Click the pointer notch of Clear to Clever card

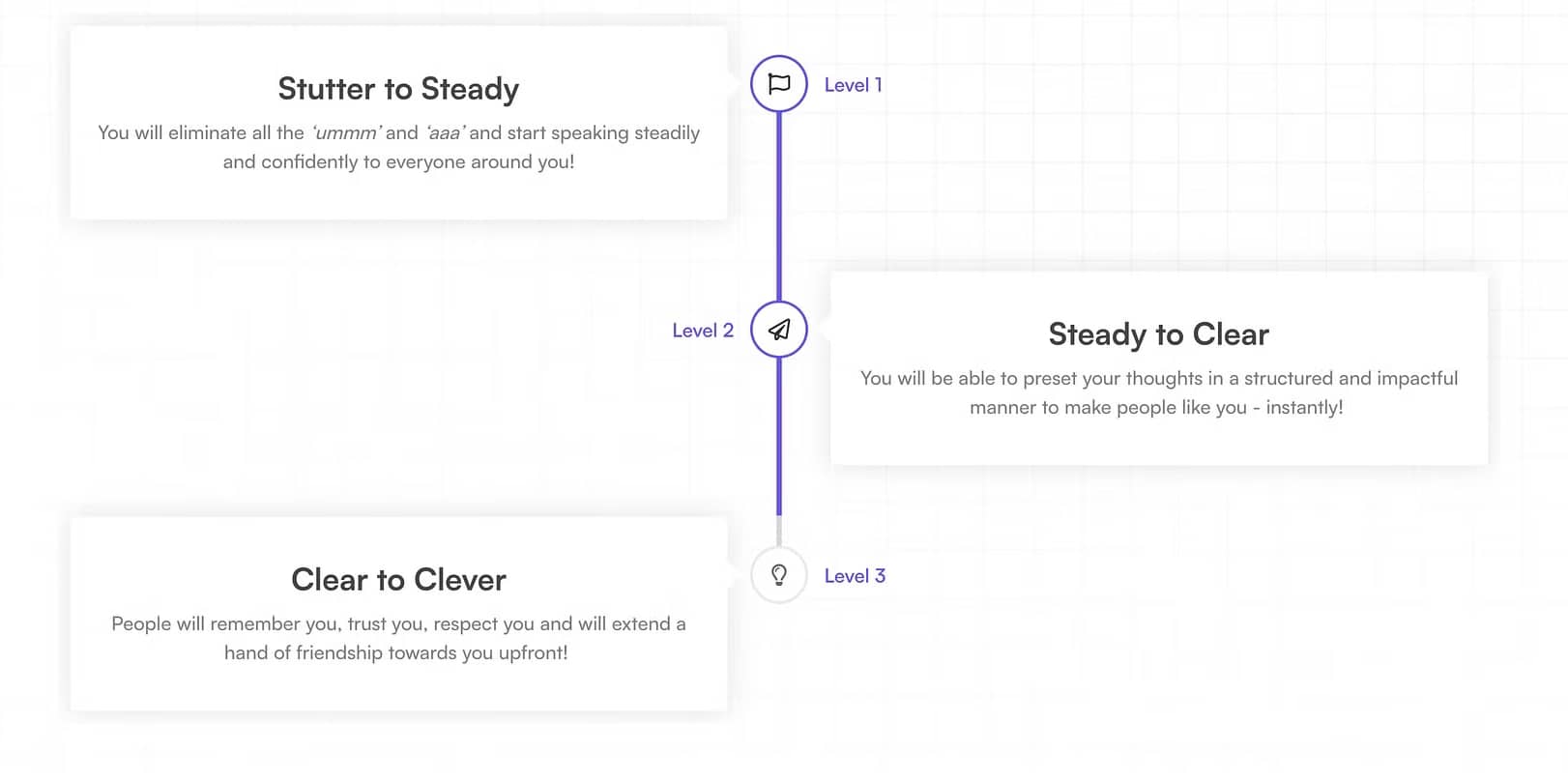[732, 575]
